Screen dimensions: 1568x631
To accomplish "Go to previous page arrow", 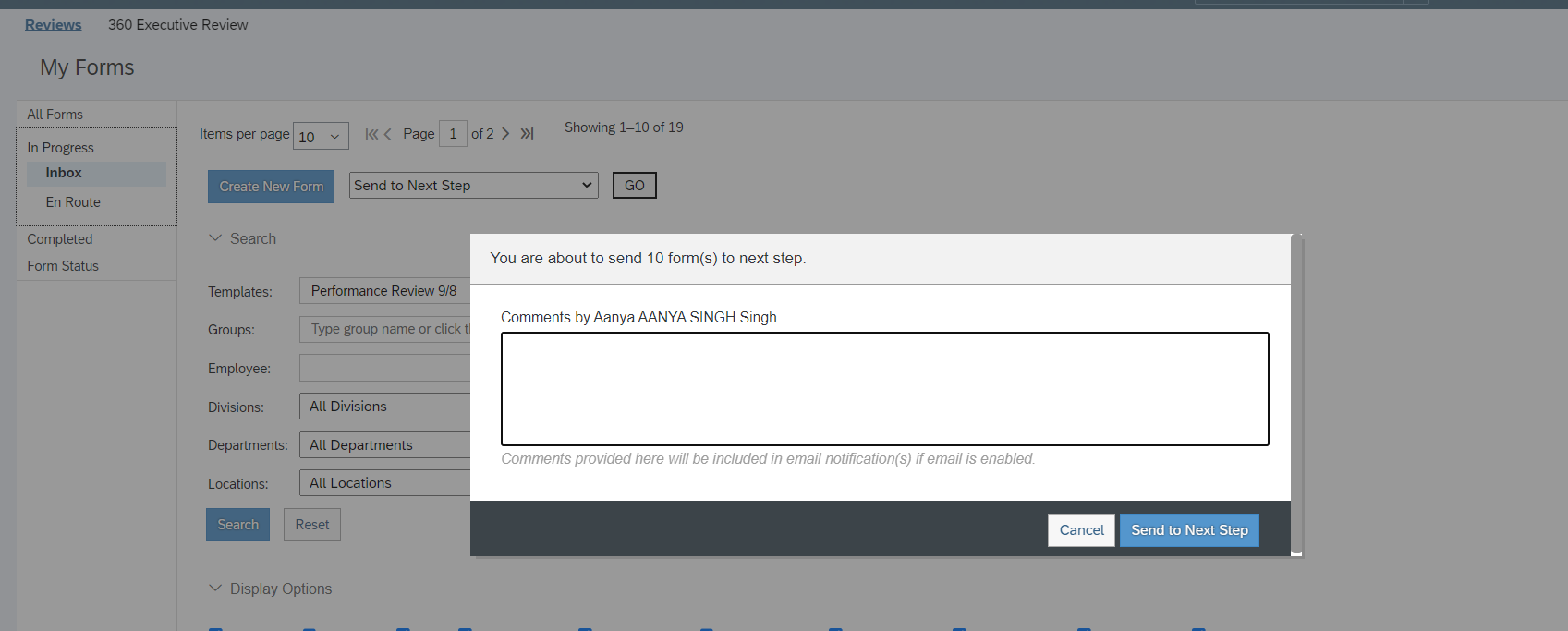I will (x=388, y=134).
